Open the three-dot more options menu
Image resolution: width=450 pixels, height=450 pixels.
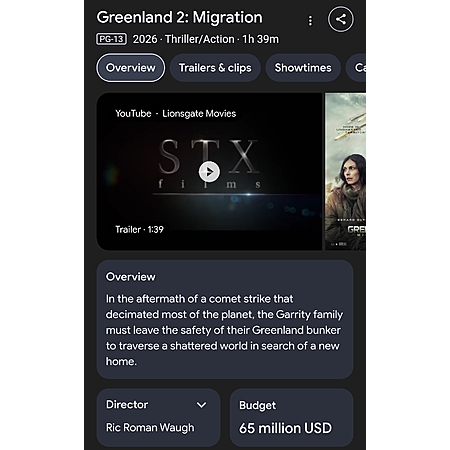(x=310, y=21)
